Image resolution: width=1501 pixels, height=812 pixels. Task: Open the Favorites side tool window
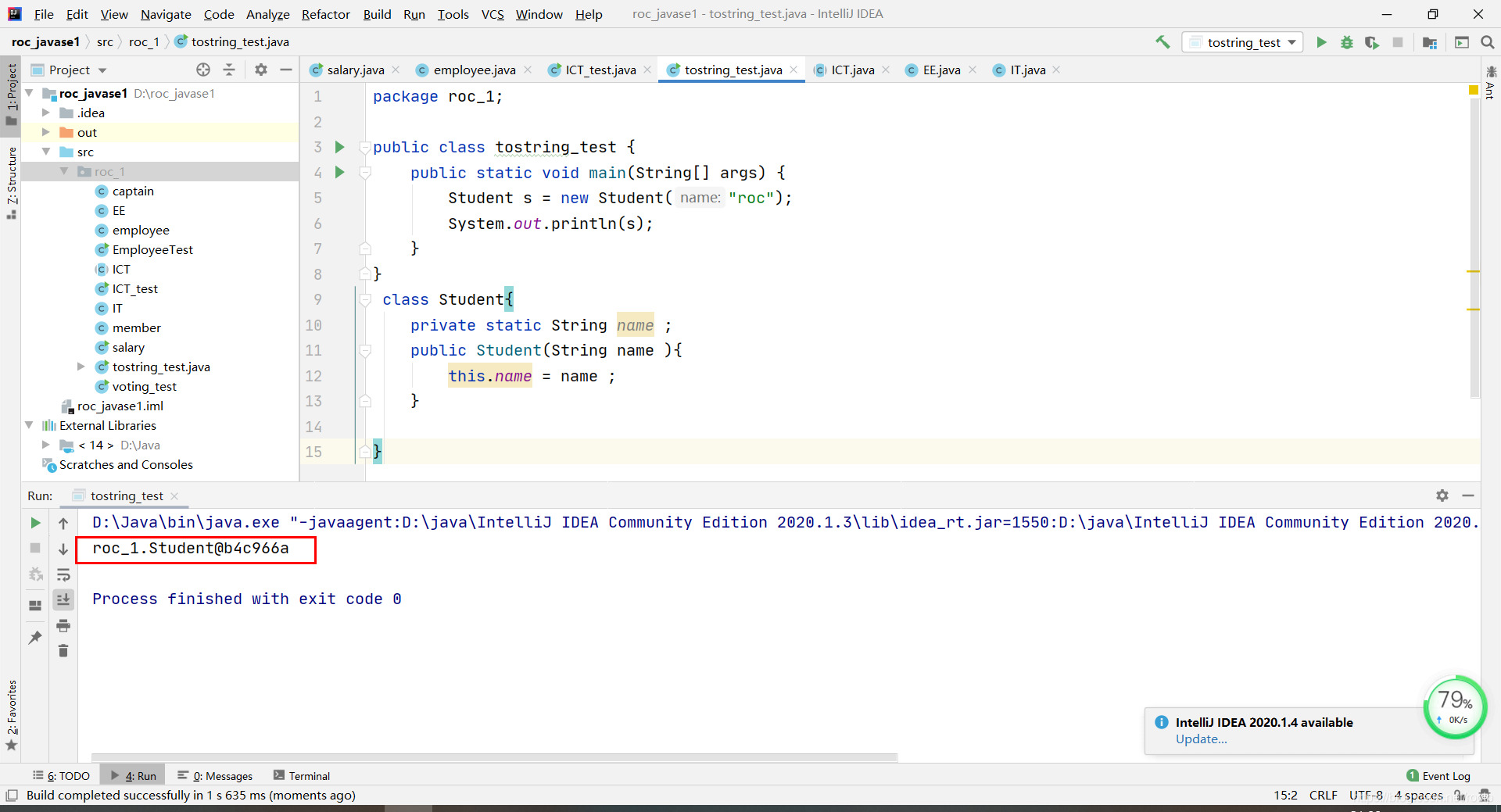(11, 715)
